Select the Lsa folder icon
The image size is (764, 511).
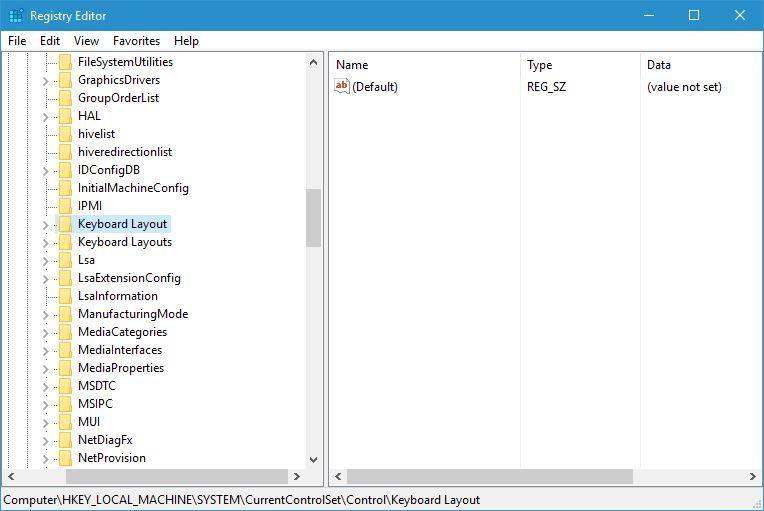click(x=65, y=261)
